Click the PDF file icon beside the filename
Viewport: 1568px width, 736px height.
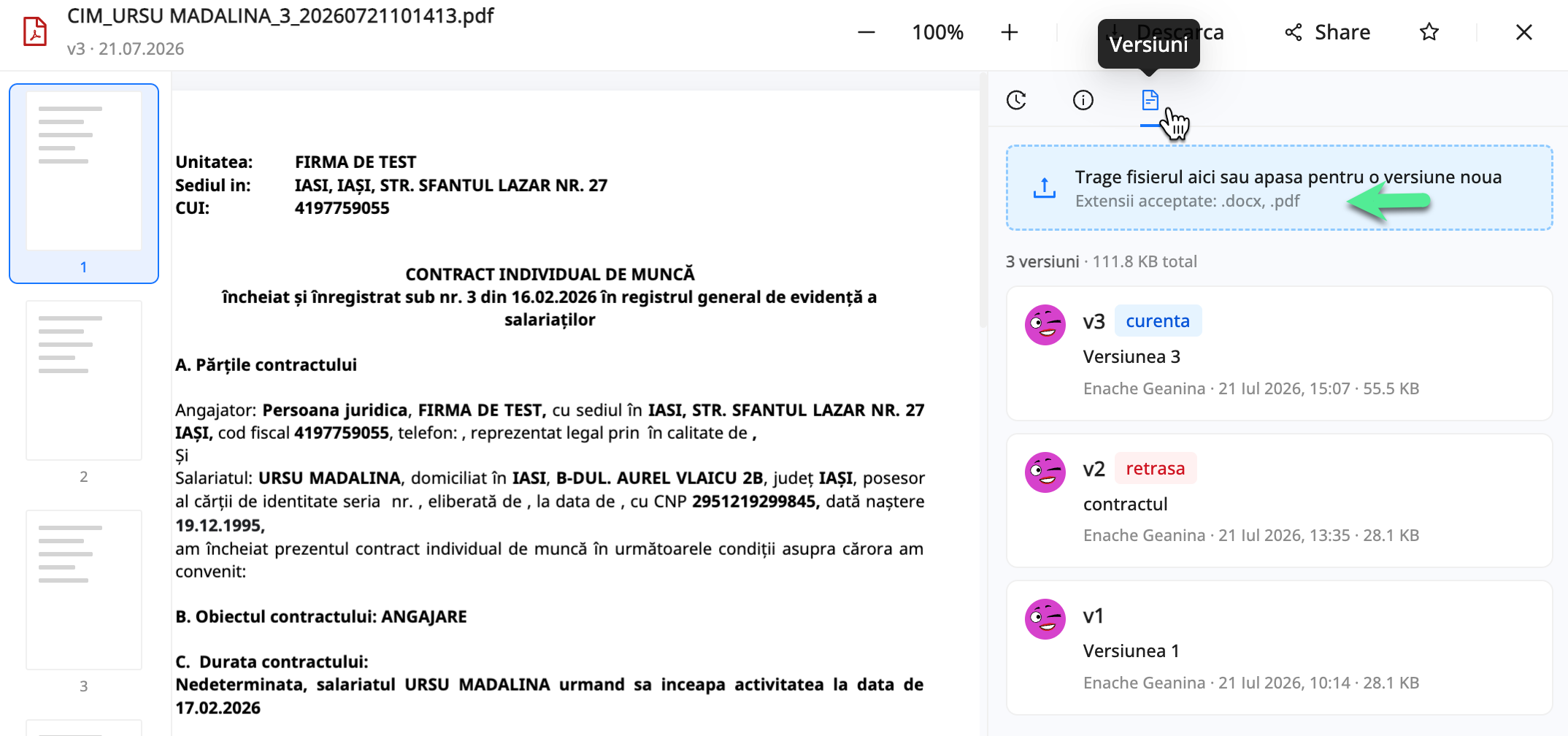pyautogui.click(x=35, y=32)
